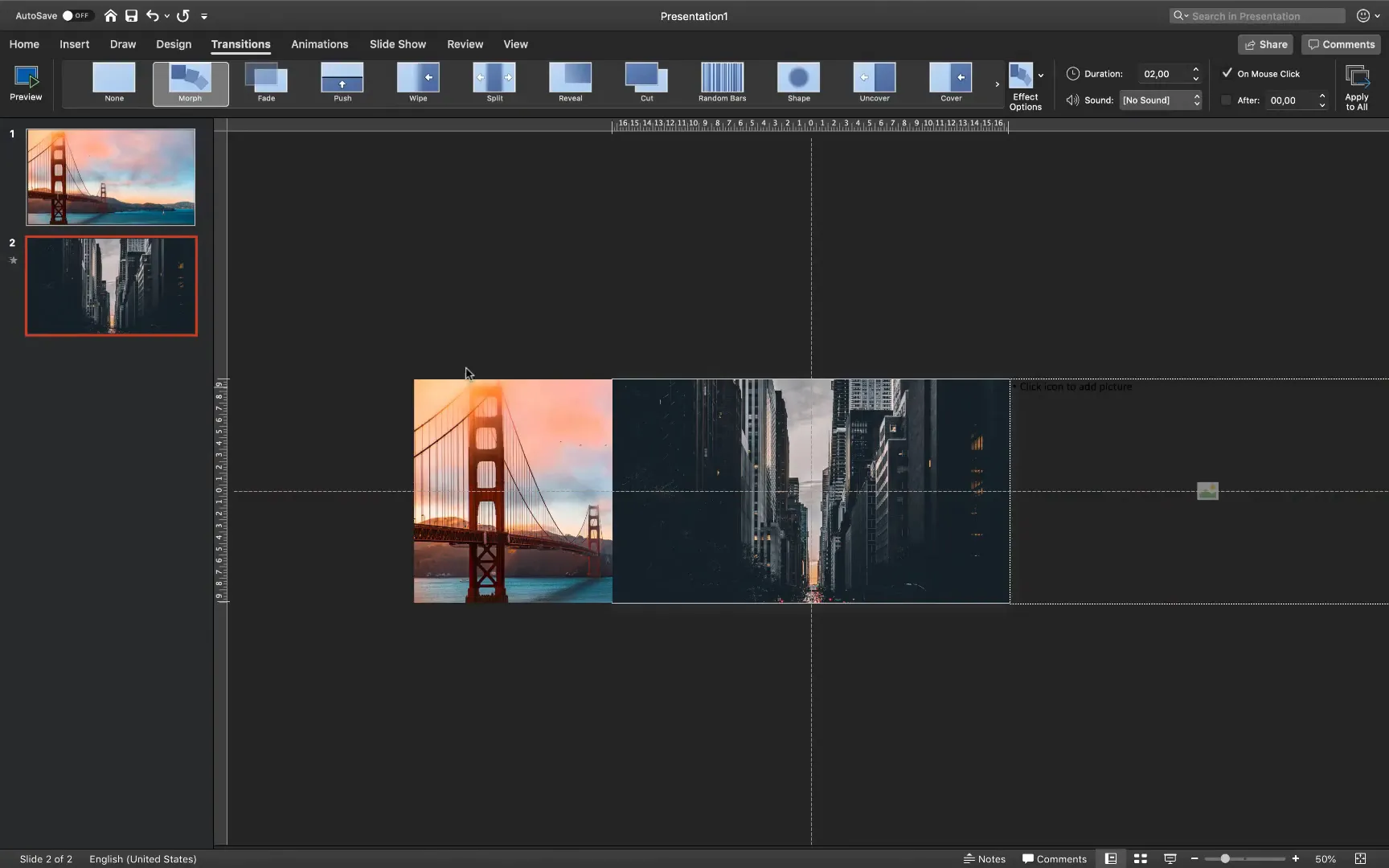Screen dimensions: 1389x868
Task: Apply the Uncover transition
Action: pyautogui.click(x=875, y=84)
